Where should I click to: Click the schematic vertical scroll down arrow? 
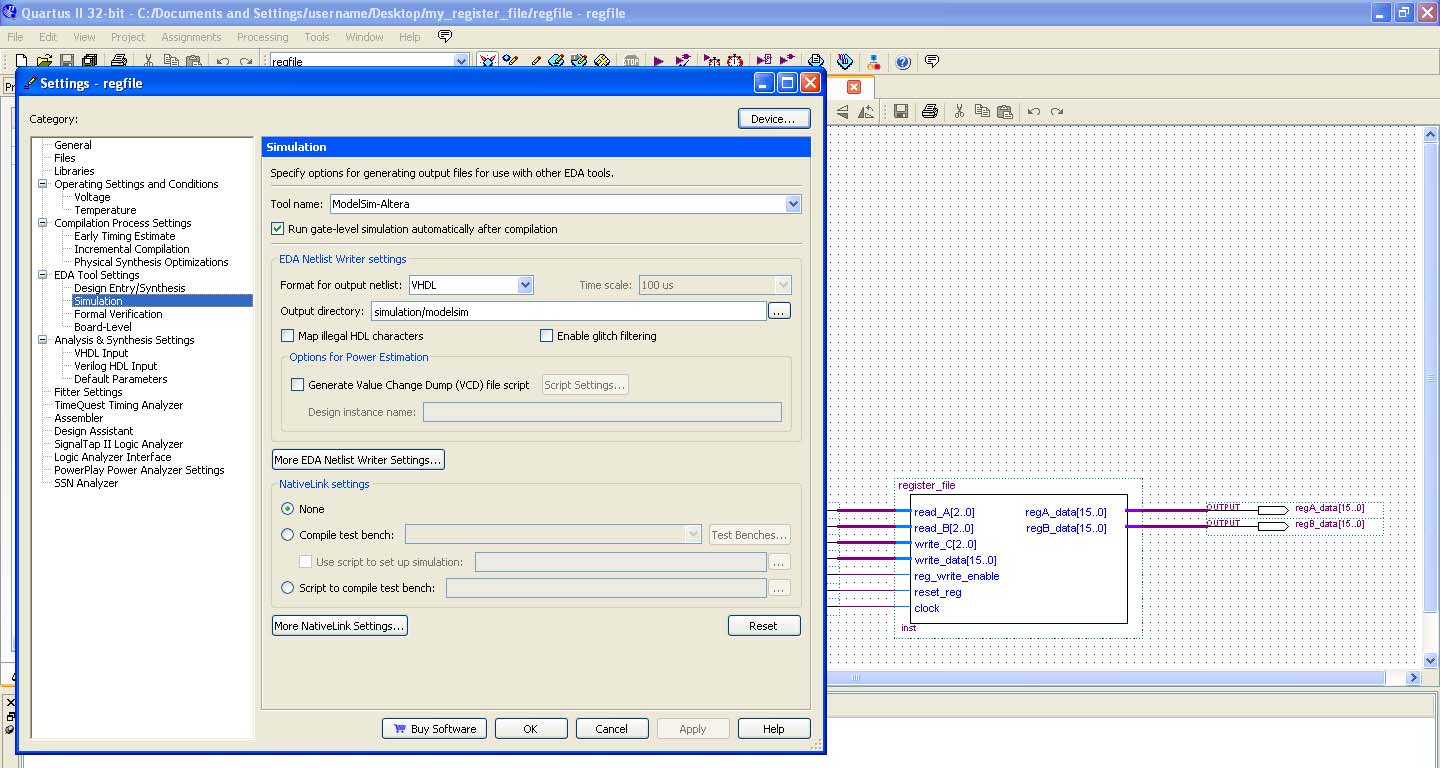pos(1430,660)
